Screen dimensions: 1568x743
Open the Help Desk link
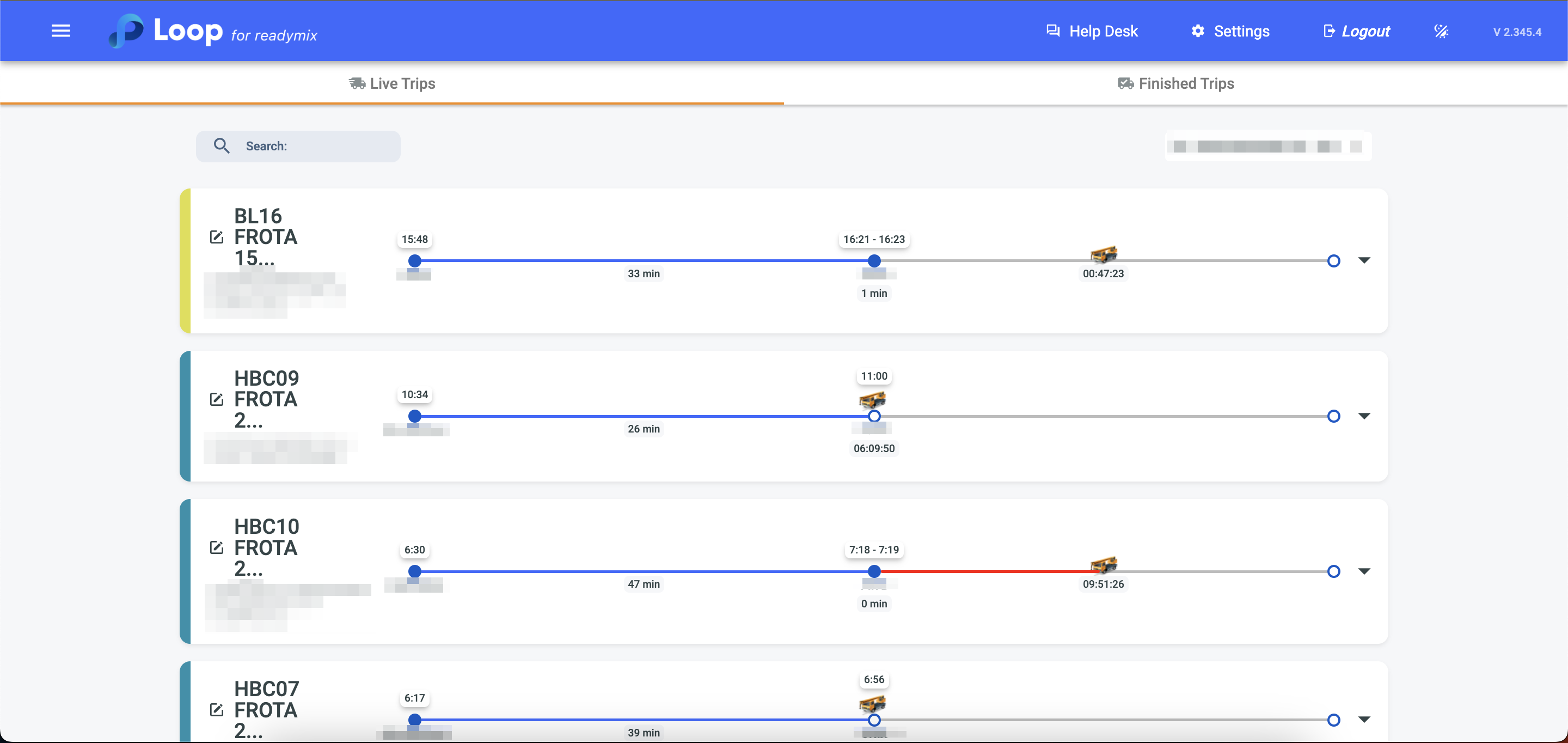pyautogui.click(x=1092, y=31)
